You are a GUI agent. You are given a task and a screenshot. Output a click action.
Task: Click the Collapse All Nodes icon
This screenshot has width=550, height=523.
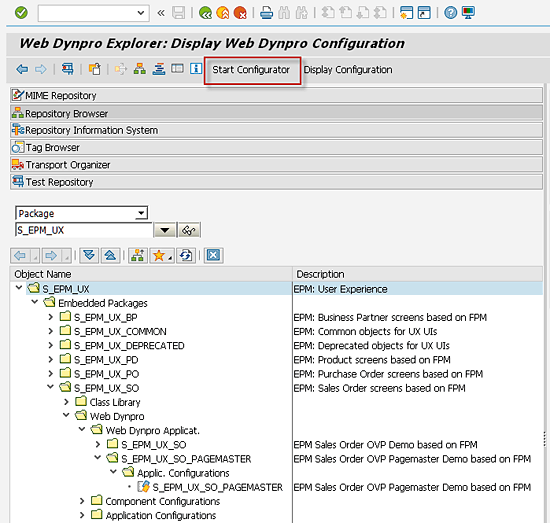(x=110, y=255)
